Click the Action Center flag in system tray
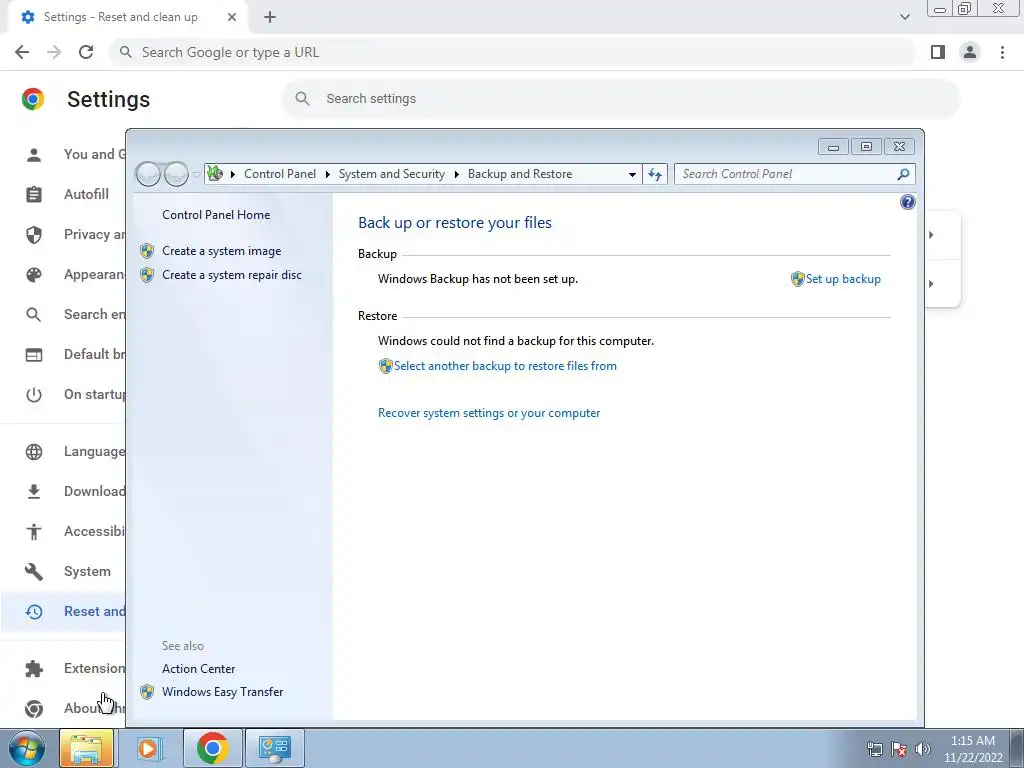This screenshot has height=768, width=1024. click(x=899, y=749)
